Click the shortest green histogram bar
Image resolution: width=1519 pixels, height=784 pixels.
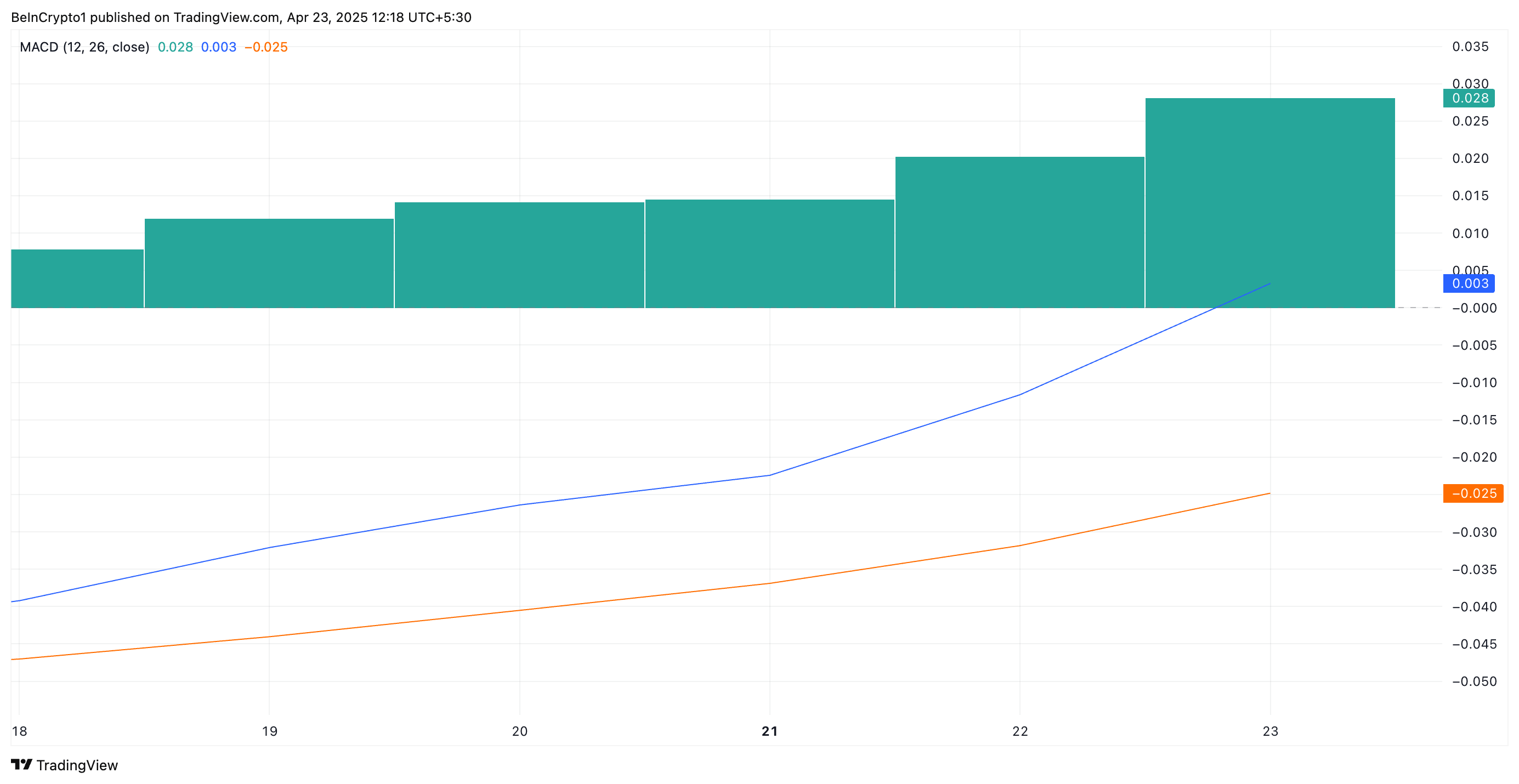(x=77, y=278)
